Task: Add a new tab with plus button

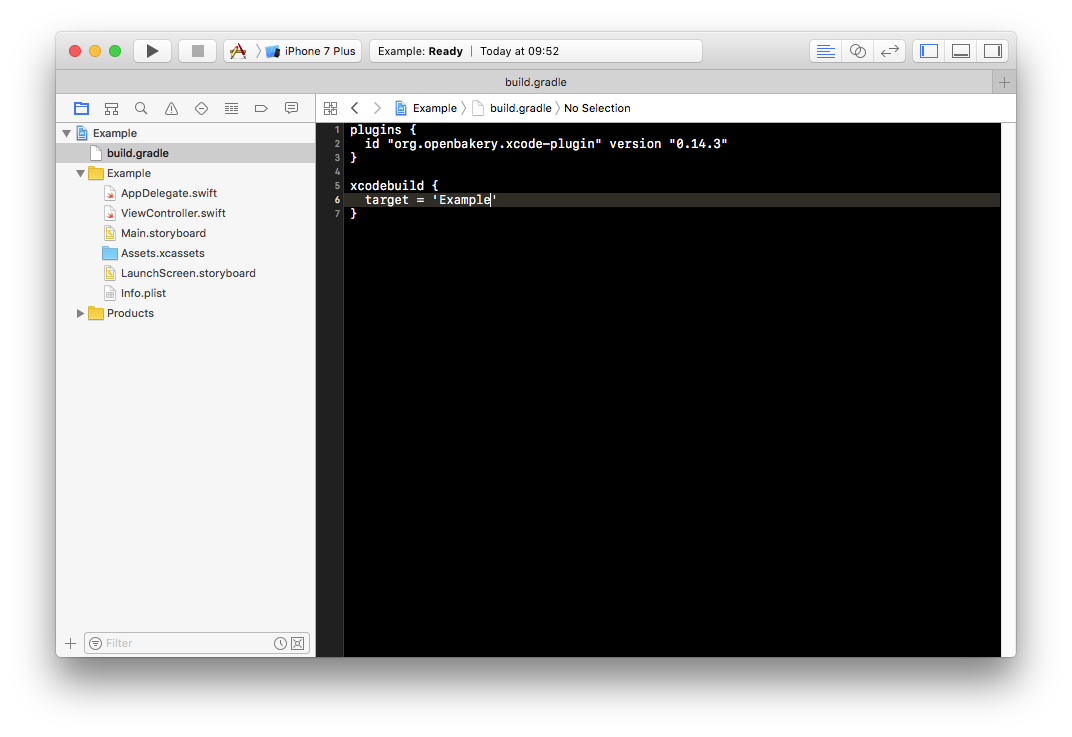Action: point(1004,82)
